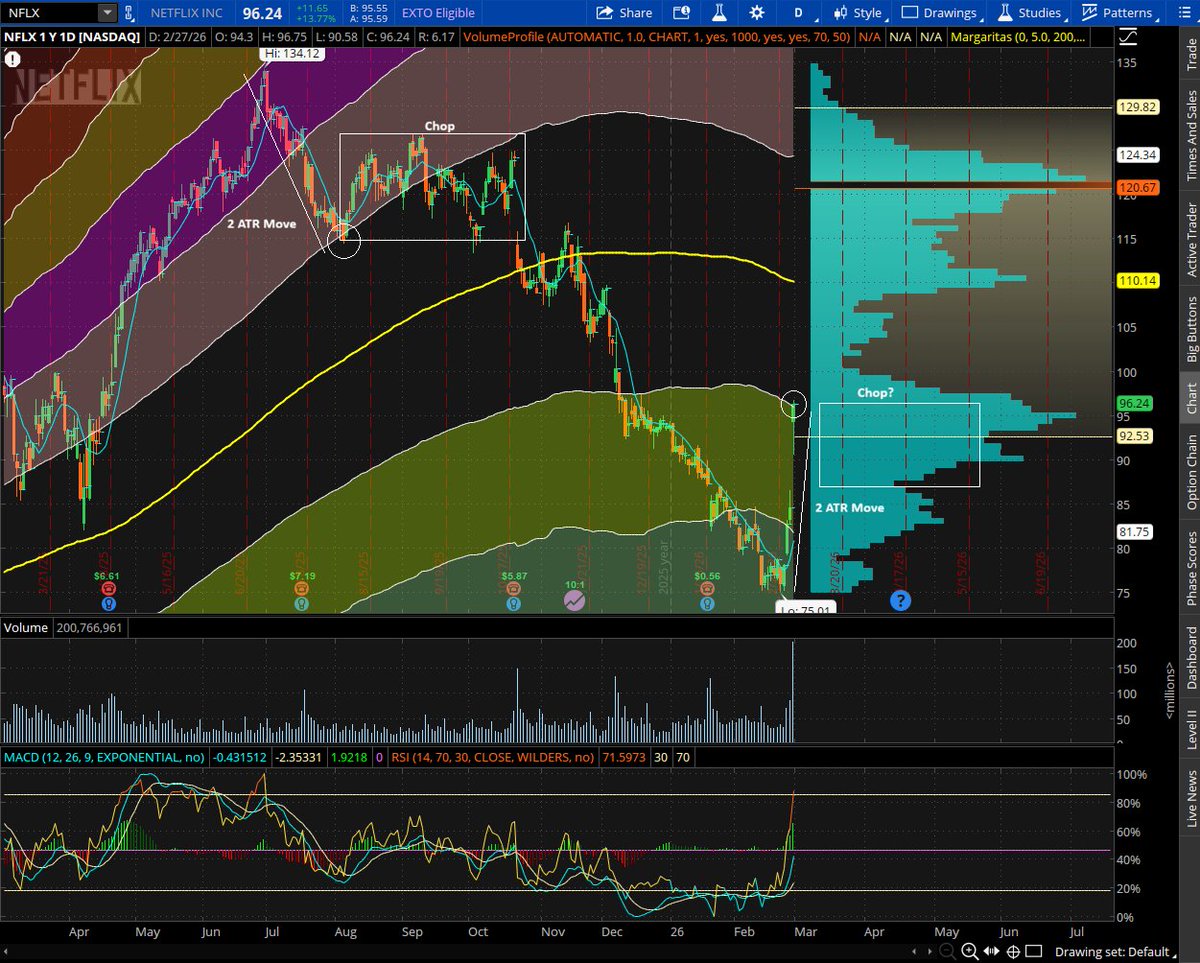
Task: Click the zoom magnifier icon bottom right
Action: point(972,951)
